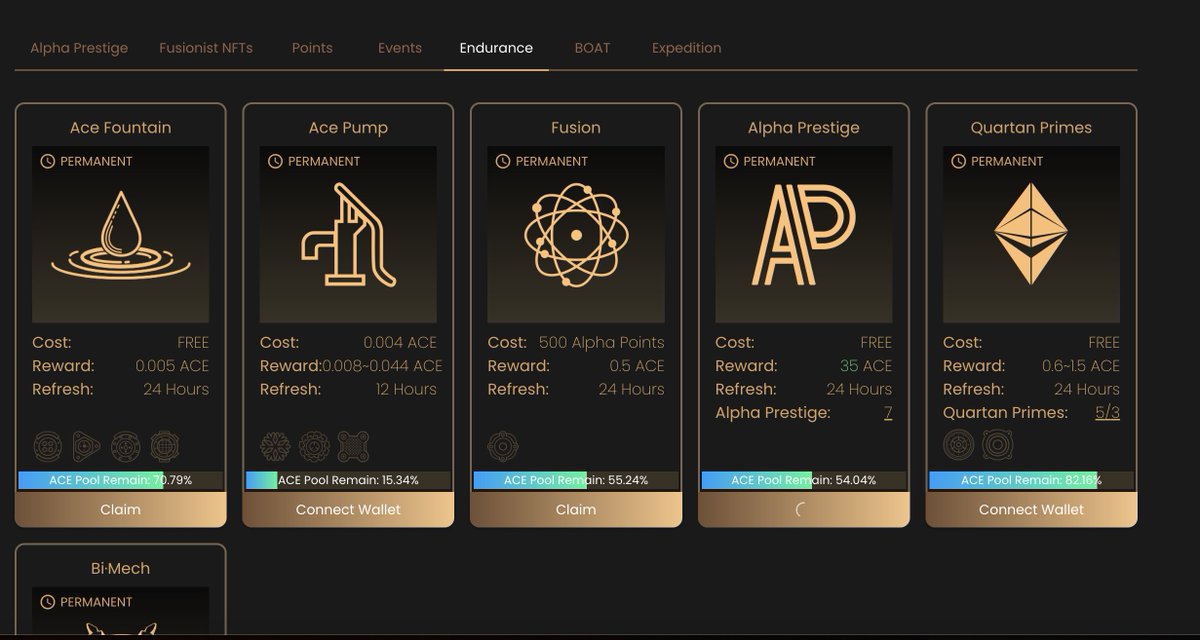This screenshot has width=1200, height=640.
Task: Click the Quartan Primes card title
Action: 1031,128
